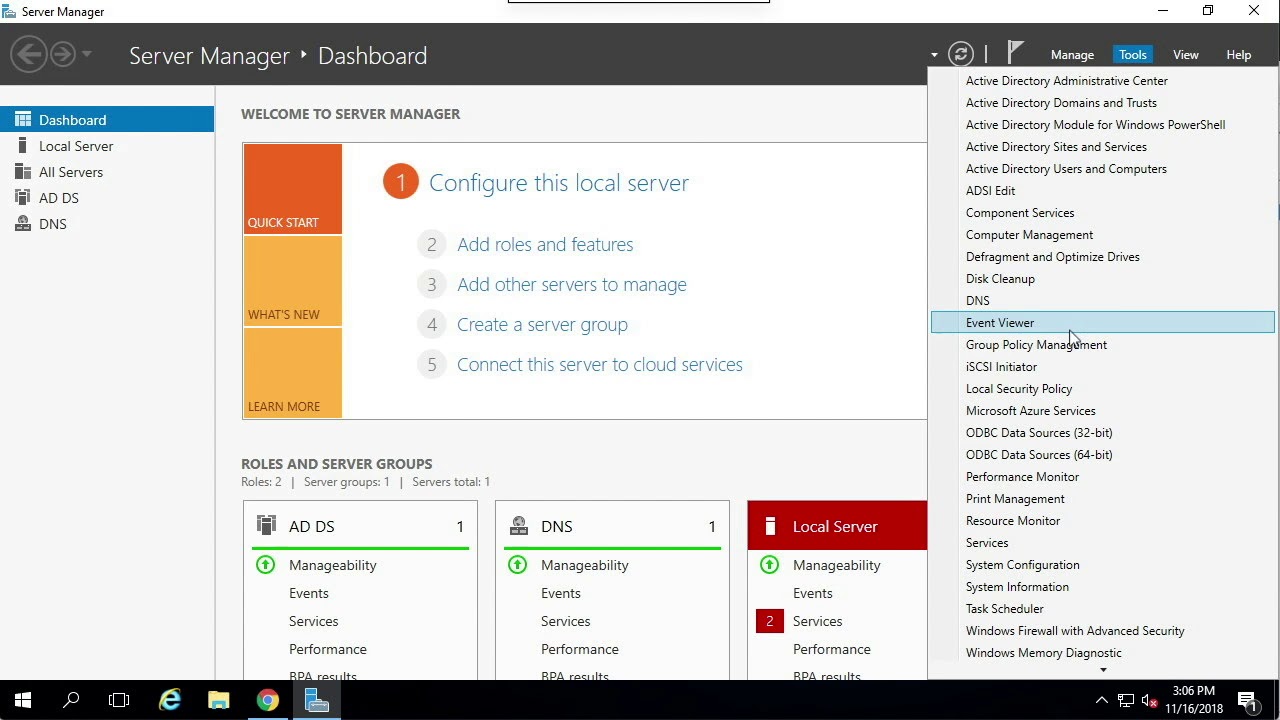Image resolution: width=1280 pixels, height=720 pixels.
Task: Click the AD DS role tile icon
Action: 266,525
